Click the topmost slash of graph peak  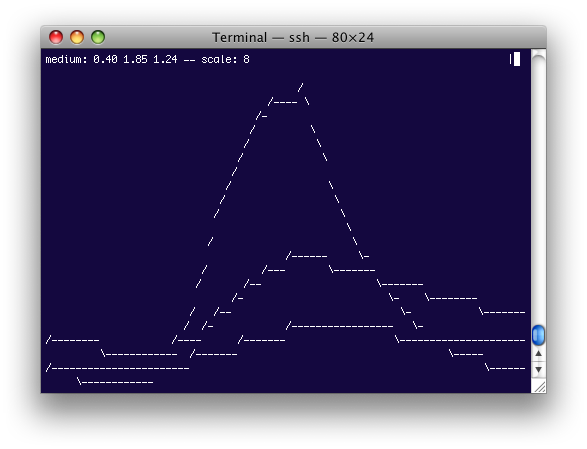pos(300,88)
